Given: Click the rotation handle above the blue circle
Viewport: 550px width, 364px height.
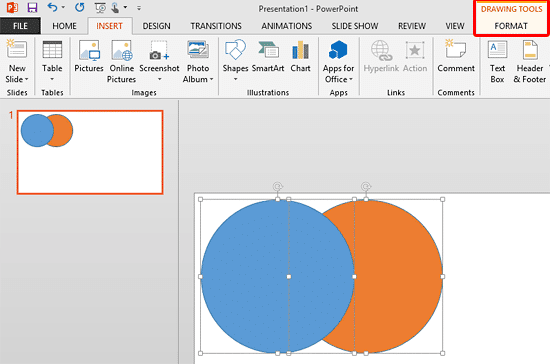Looking at the screenshot, I should (x=278, y=186).
